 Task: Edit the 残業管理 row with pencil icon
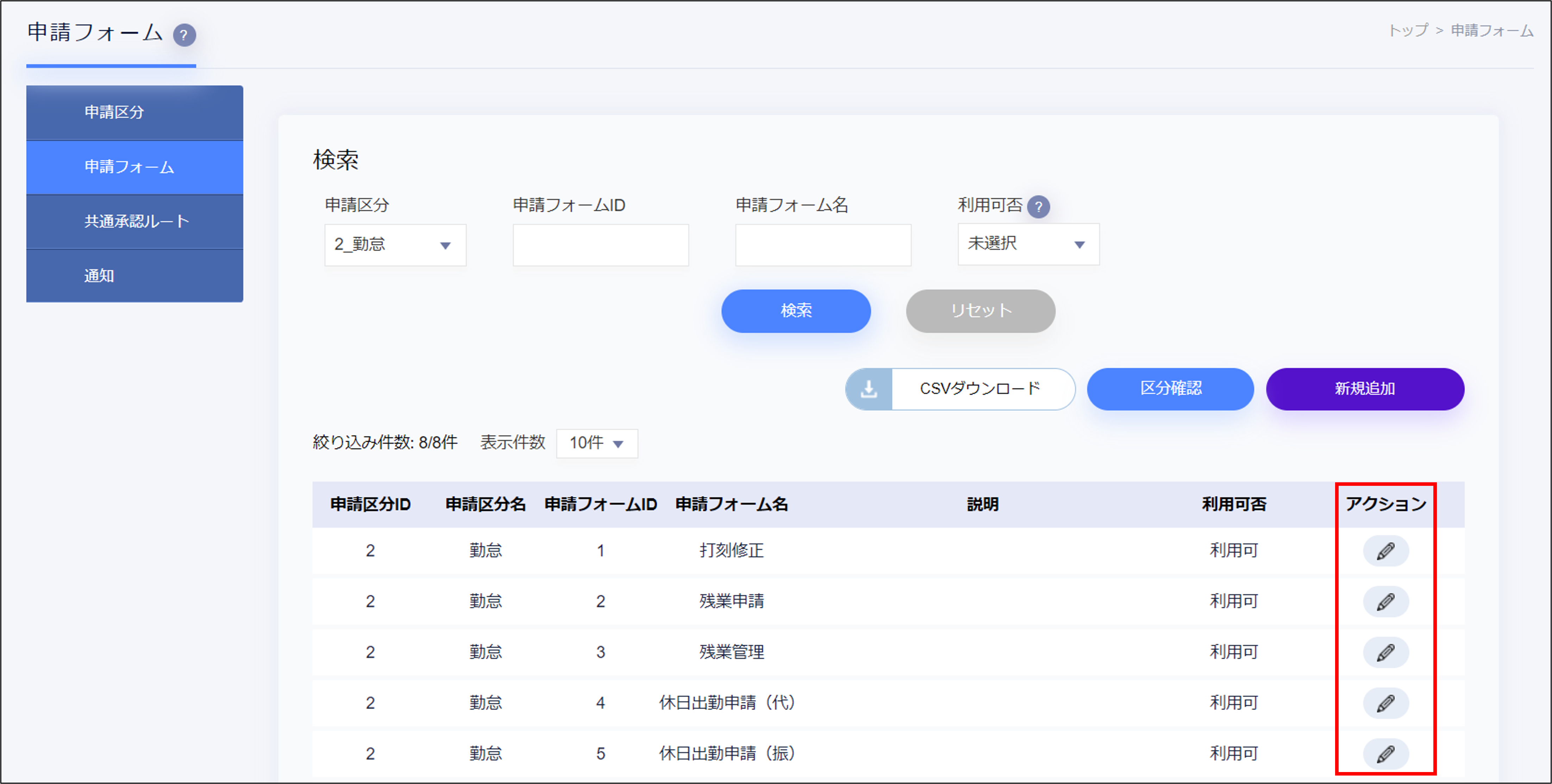pyautogui.click(x=1386, y=652)
